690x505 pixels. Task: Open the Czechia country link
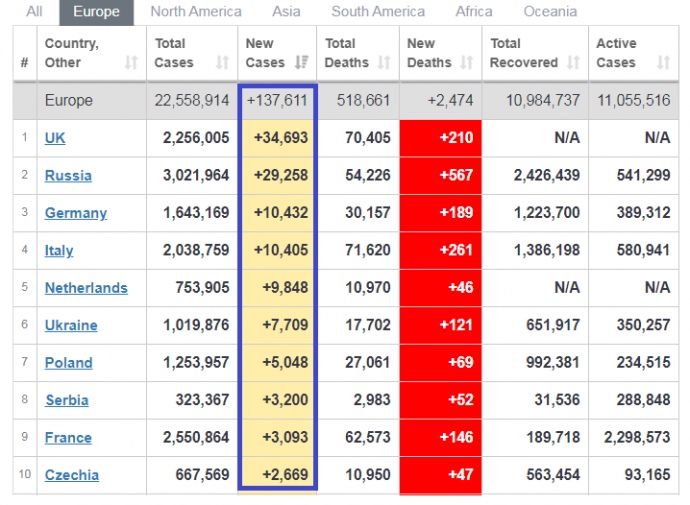coord(72,475)
